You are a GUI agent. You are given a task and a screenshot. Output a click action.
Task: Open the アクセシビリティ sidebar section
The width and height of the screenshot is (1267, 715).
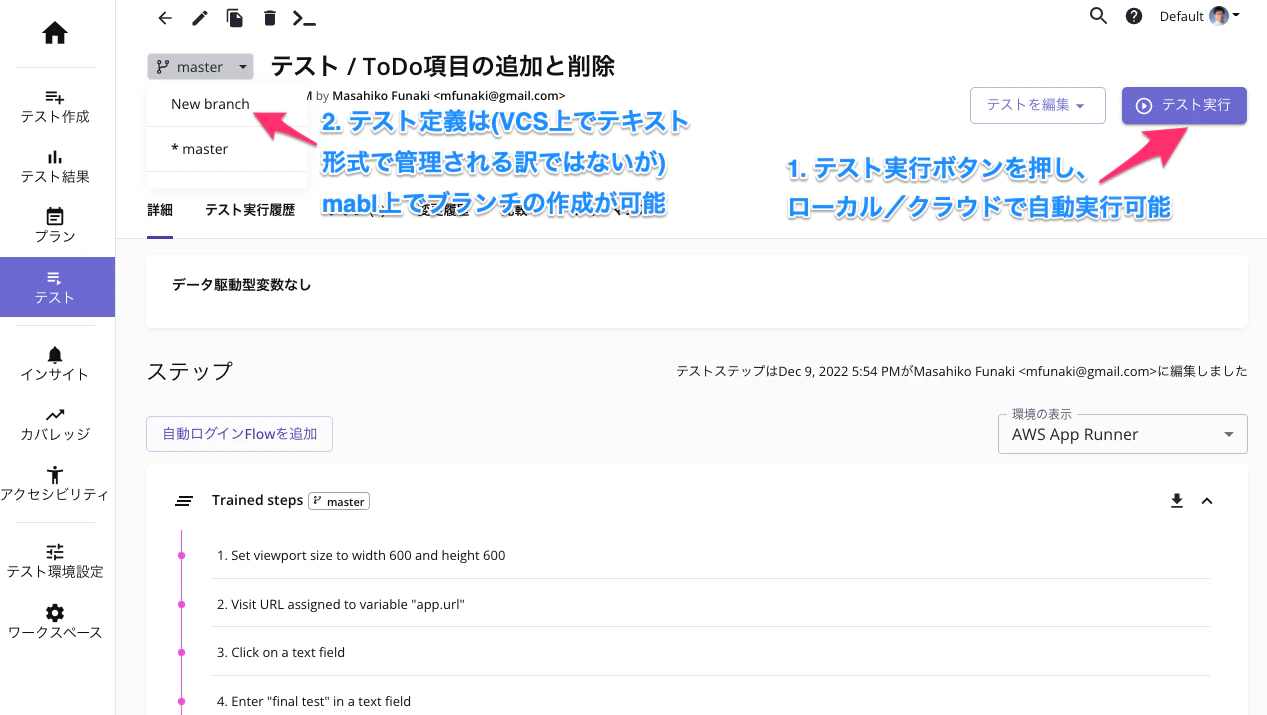(55, 482)
